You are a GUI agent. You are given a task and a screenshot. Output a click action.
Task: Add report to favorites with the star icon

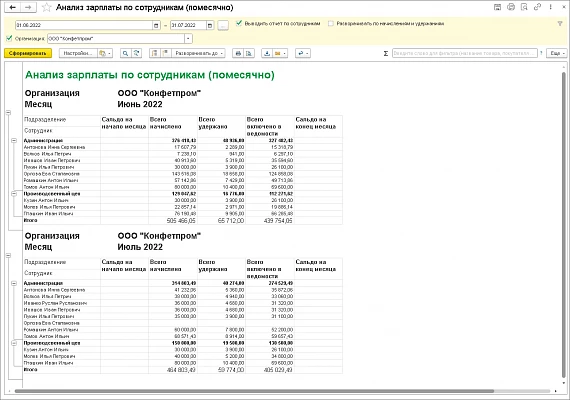tap(46, 7)
